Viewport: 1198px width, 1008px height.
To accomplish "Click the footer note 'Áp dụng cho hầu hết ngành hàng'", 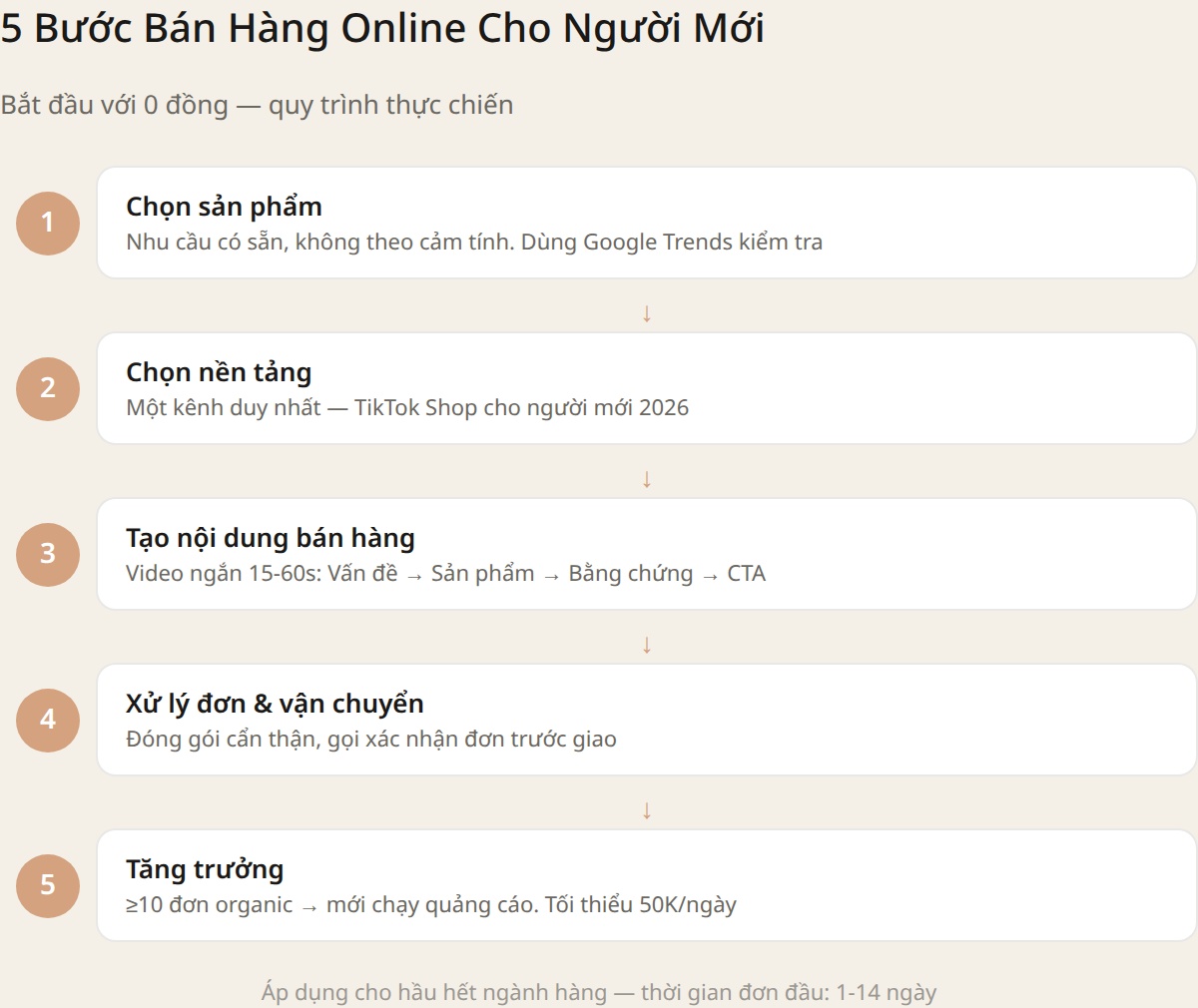I will [x=599, y=992].
